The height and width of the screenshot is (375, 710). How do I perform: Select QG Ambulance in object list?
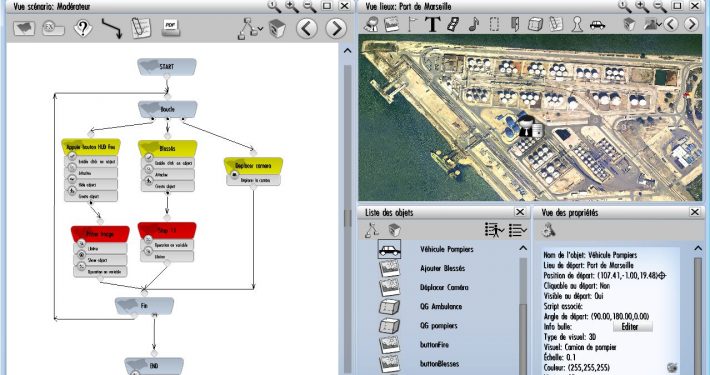[441, 306]
